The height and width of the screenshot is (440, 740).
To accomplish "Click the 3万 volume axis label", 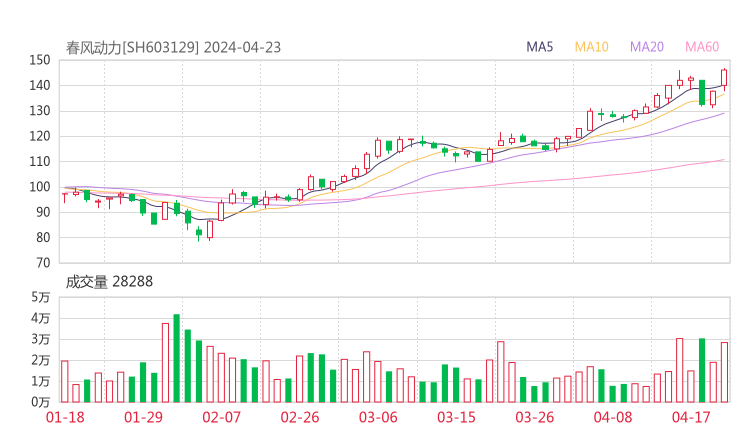I will (41, 339).
